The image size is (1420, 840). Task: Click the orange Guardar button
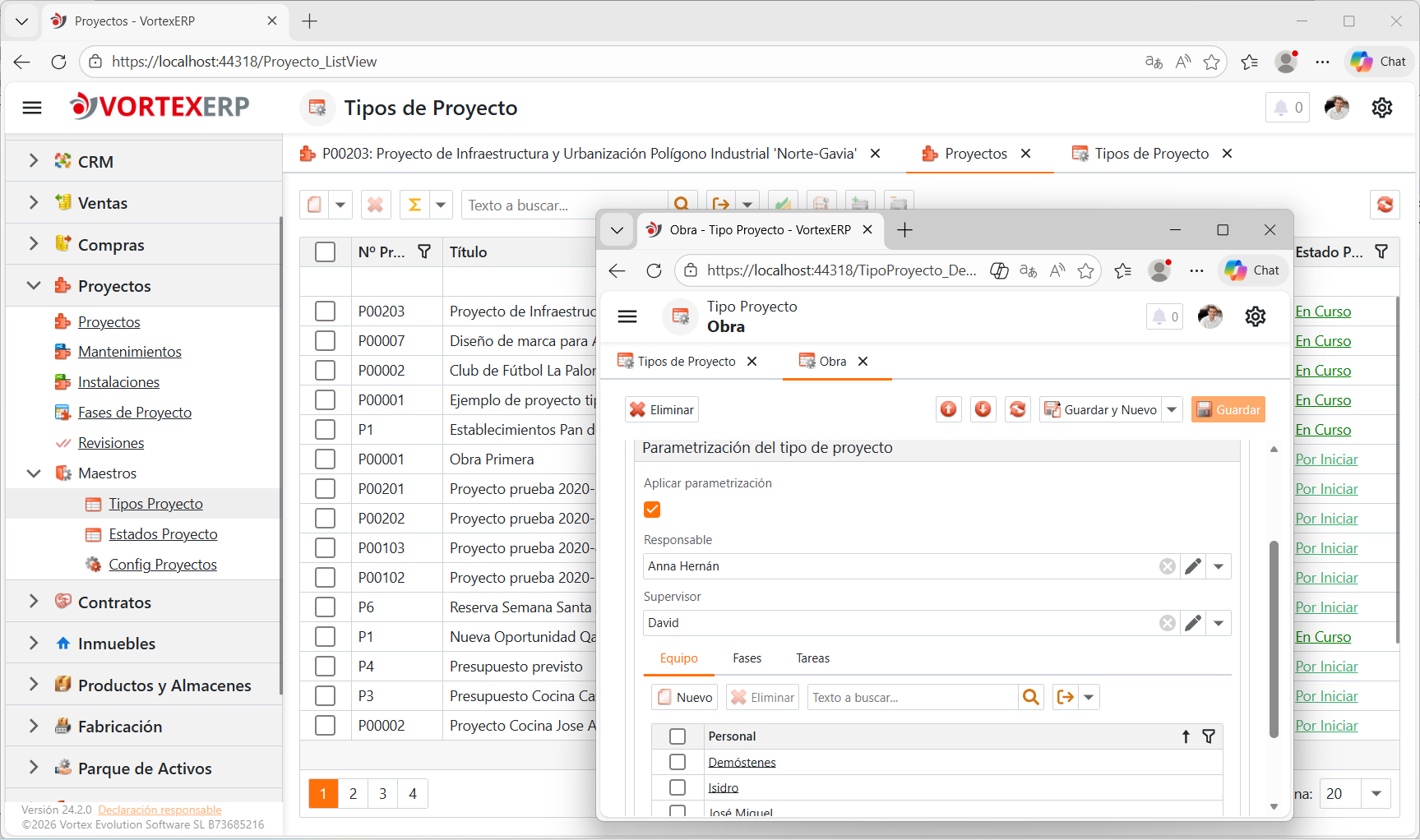click(1228, 409)
